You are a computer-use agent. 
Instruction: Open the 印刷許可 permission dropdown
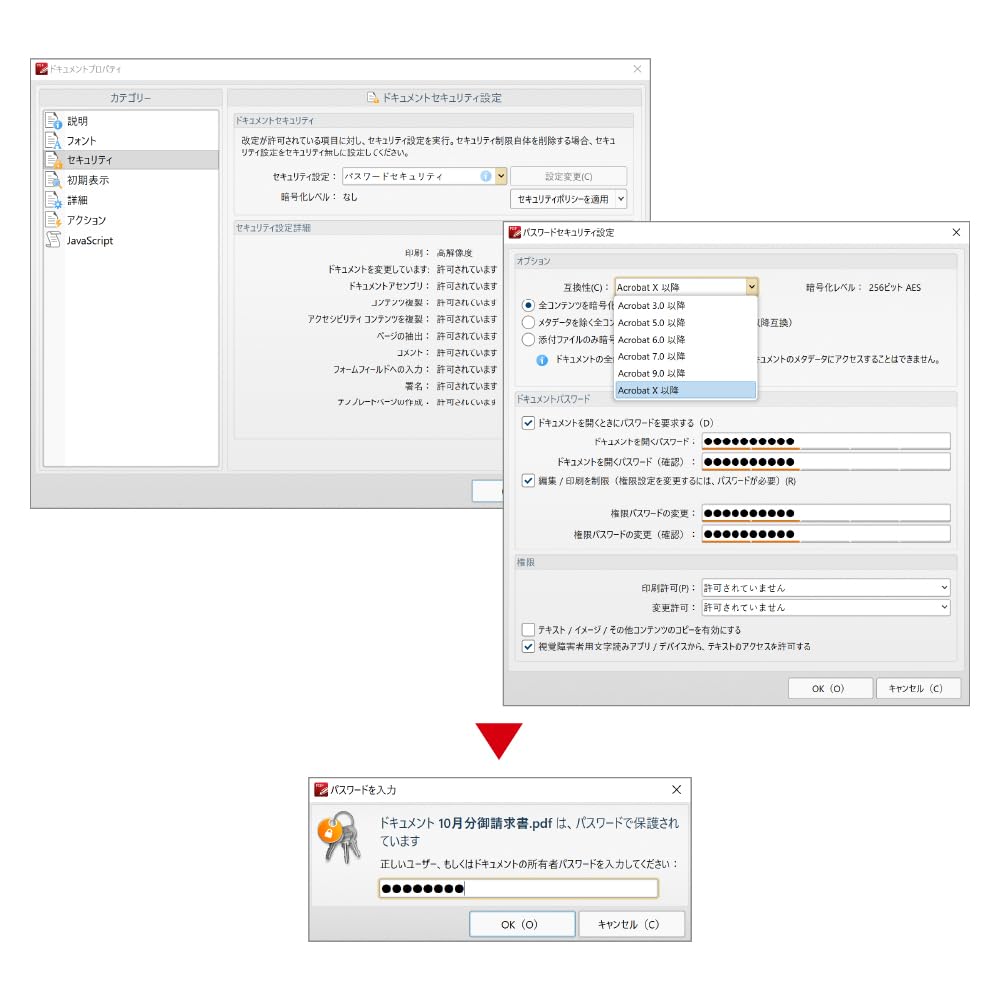(x=946, y=587)
